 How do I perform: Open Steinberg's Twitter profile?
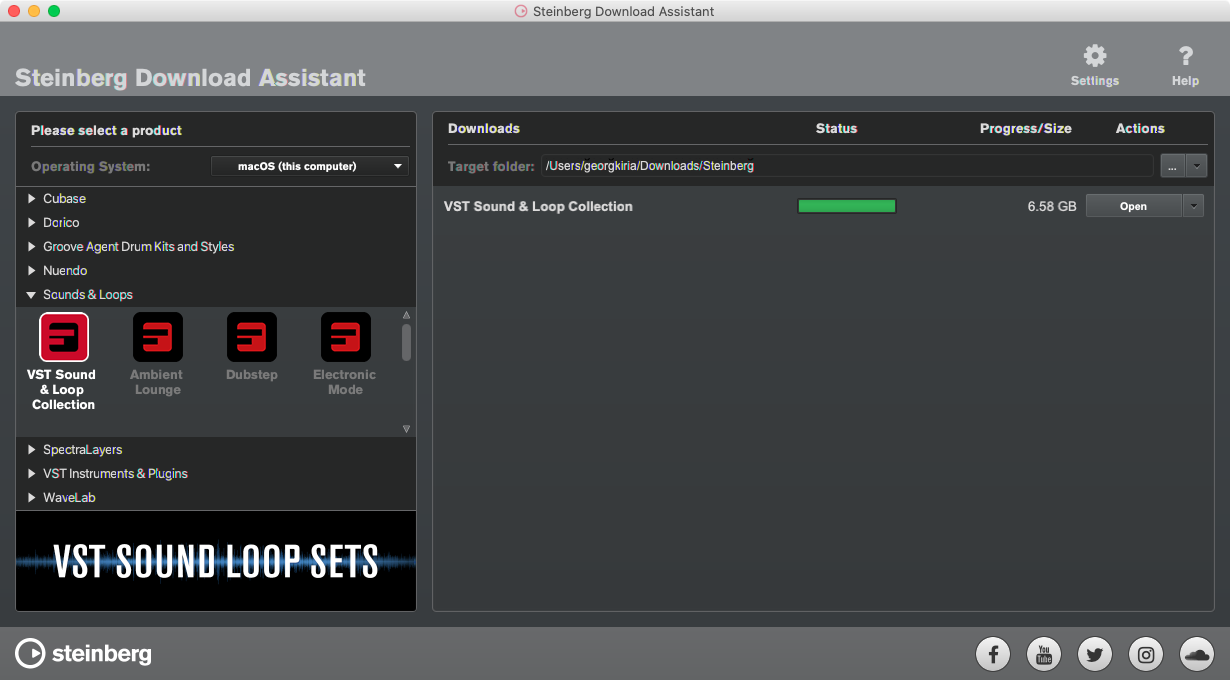click(x=1094, y=654)
